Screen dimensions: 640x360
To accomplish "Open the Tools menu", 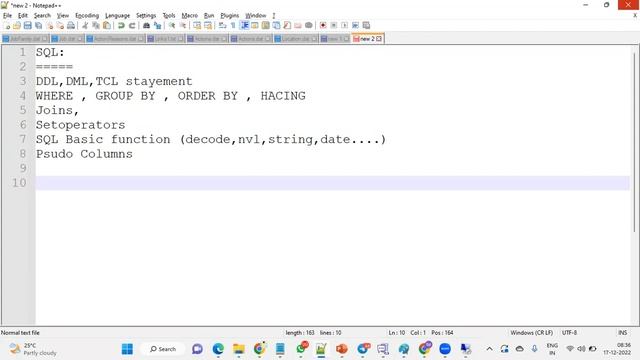I will tap(169, 16).
